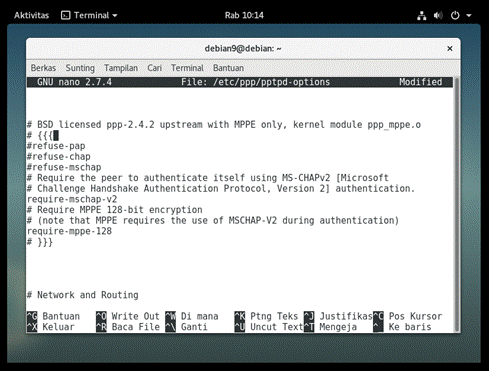Expand the system menu arrow beside power icon
This screenshot has width=489, height=371.
pyautogui.click(x=469, y=15)
